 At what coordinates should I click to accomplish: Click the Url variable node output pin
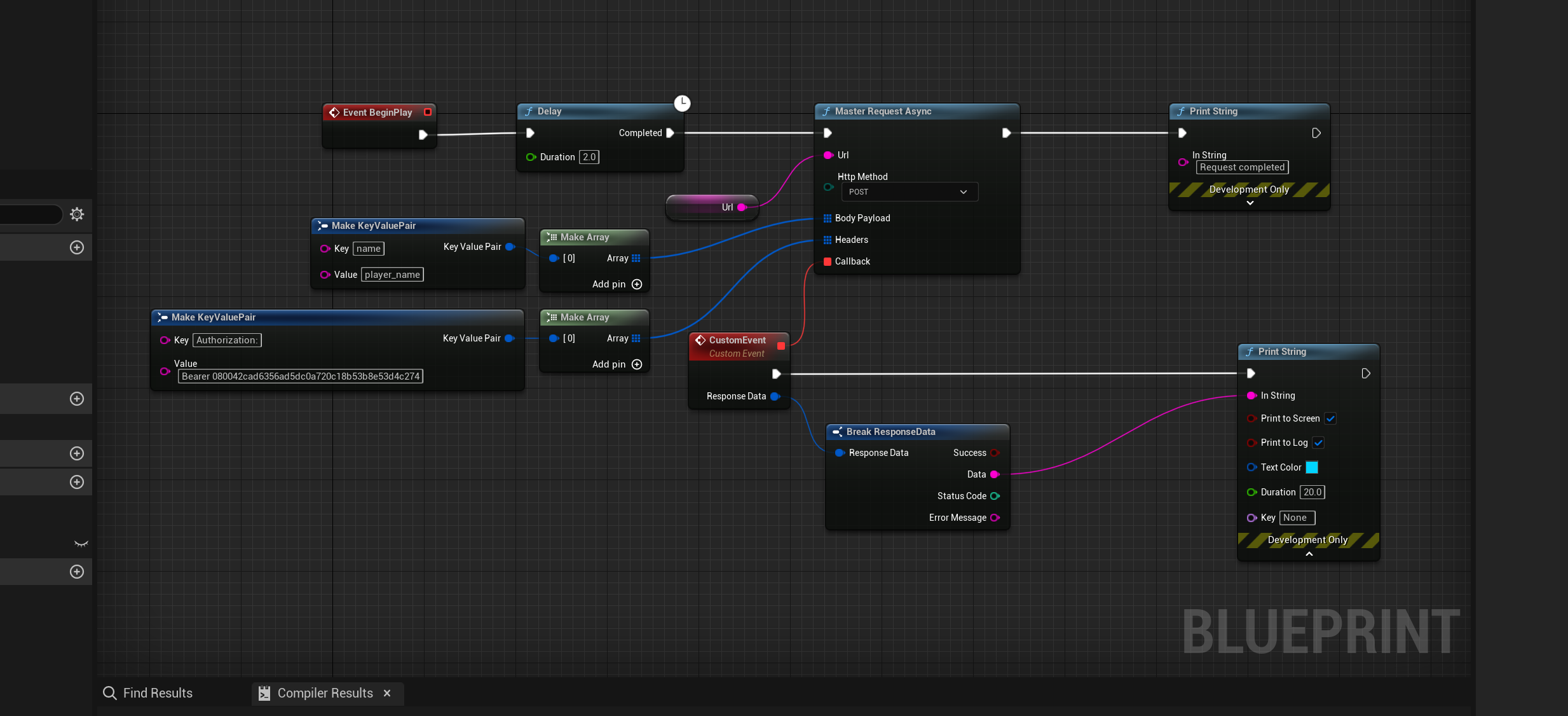742,207
